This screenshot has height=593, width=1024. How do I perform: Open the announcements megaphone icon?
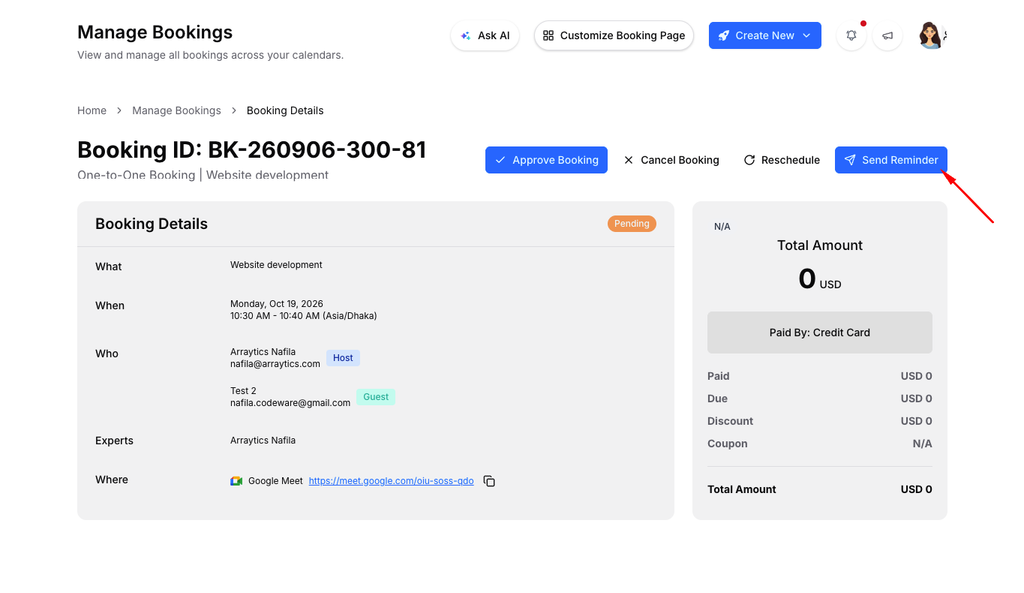tap(888, 36)
